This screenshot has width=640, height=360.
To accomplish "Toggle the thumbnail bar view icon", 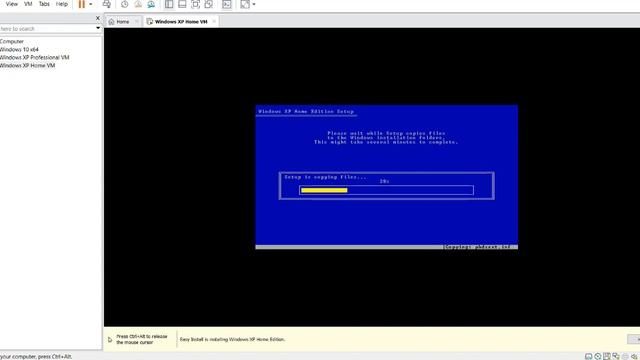I will 182,4.
